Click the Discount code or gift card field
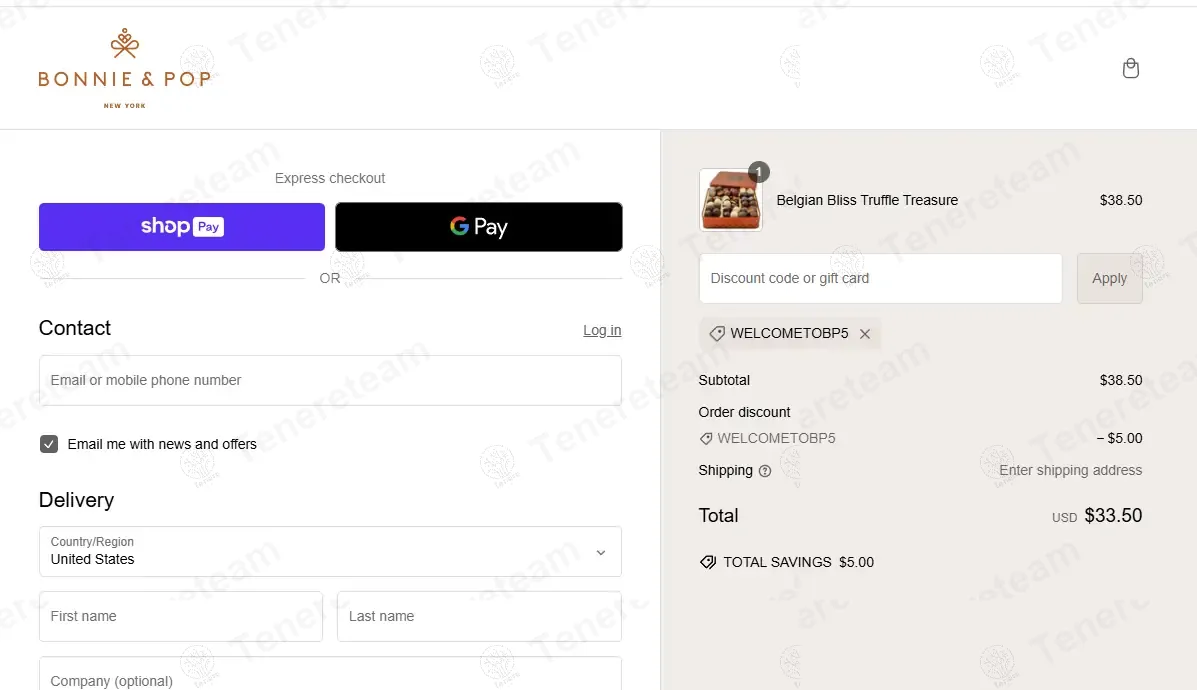Screen dimensions: 1197x690 tap(880, 279)
